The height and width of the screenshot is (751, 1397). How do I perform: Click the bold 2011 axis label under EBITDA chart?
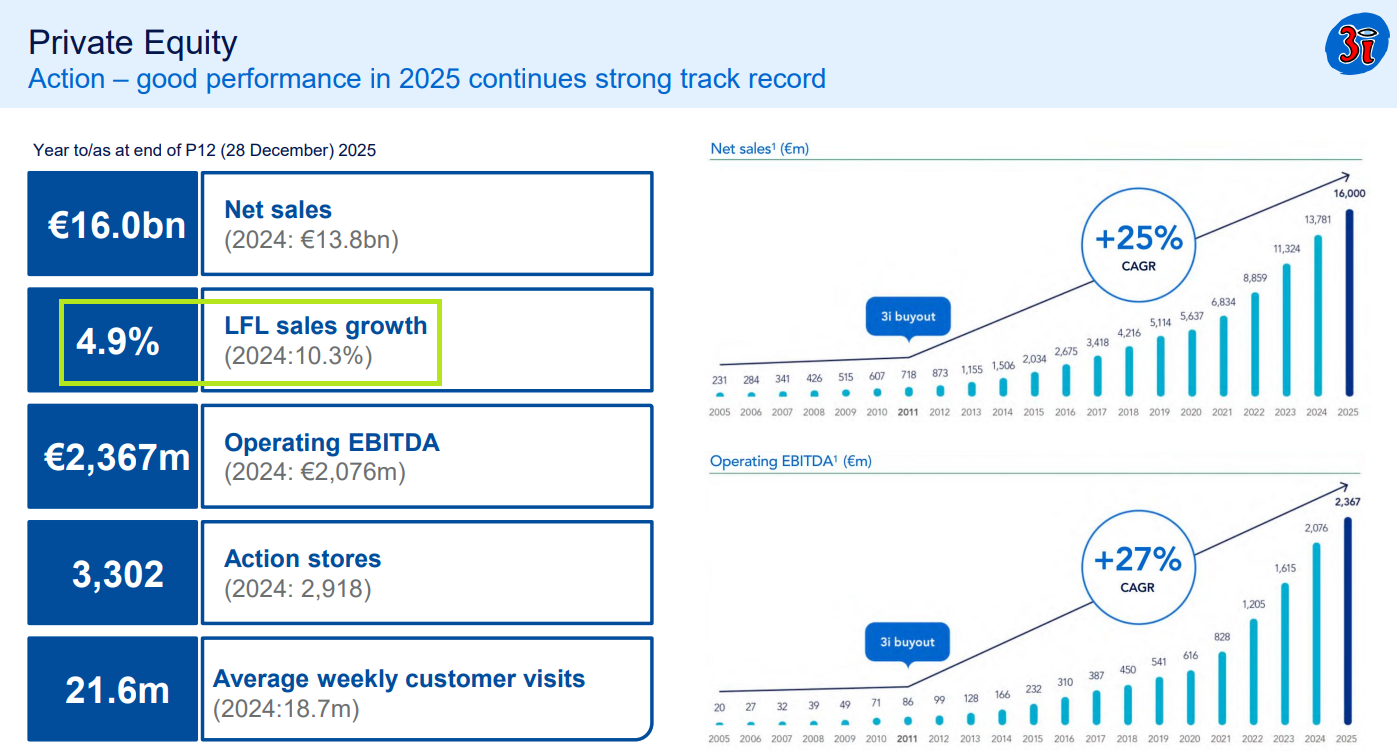click(x=908, y=739)
